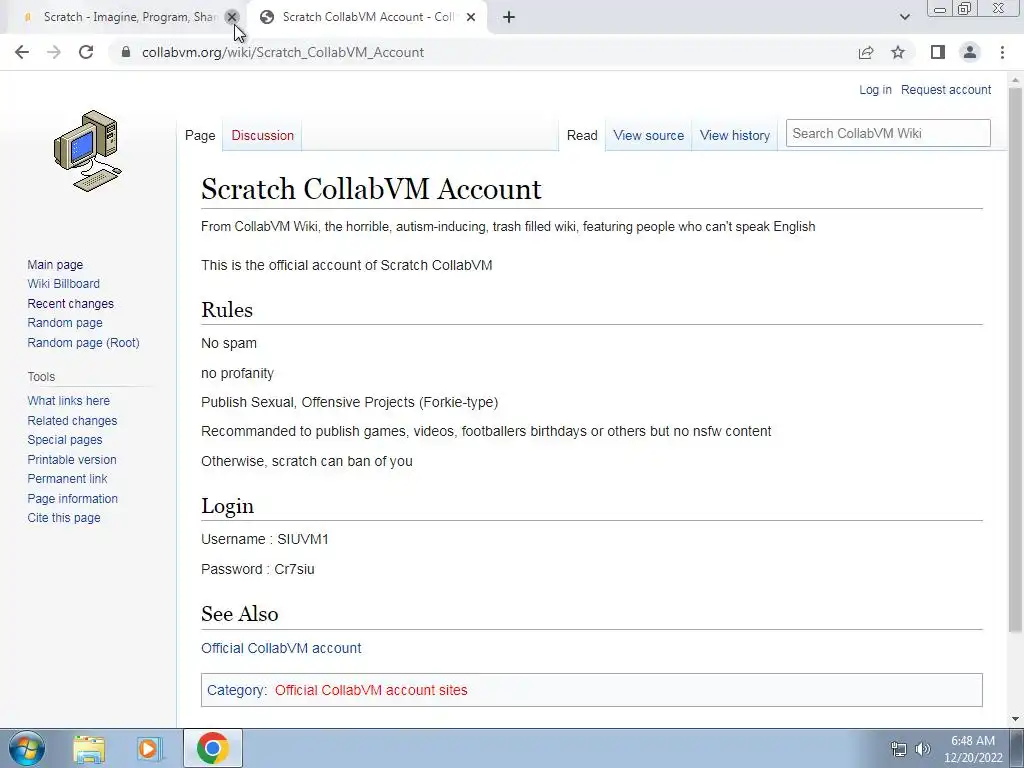Select the Page tab
The image size is (1024, 768).
200,135
